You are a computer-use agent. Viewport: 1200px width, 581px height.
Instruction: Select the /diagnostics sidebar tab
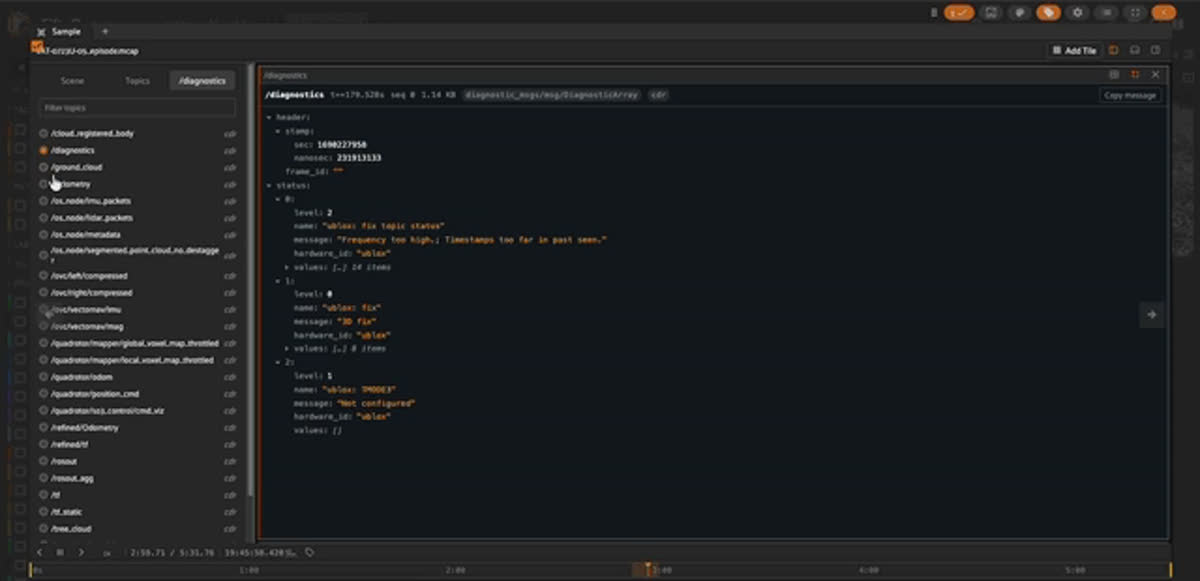202,81
